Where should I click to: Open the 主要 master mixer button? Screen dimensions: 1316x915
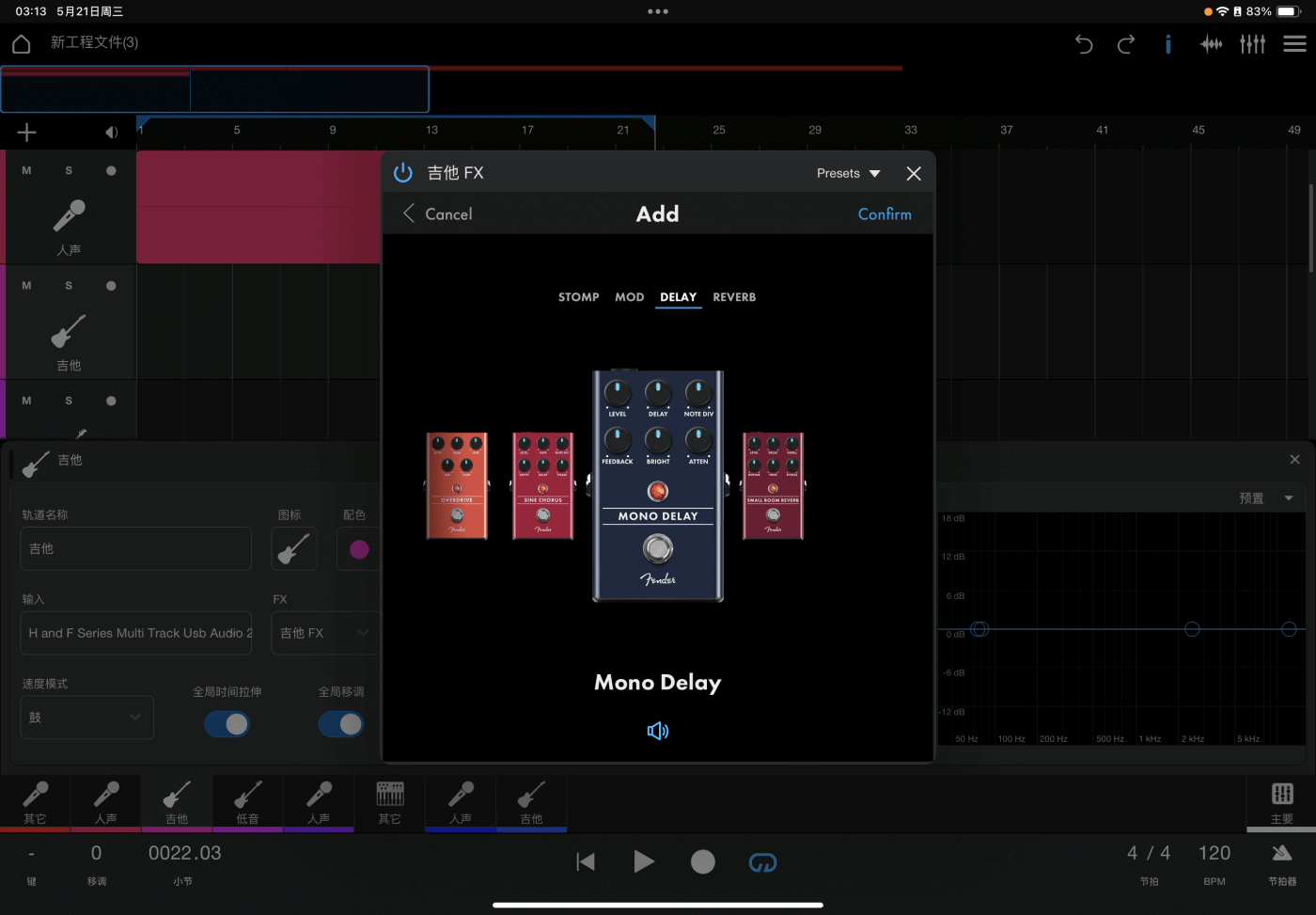[1282, 802]
